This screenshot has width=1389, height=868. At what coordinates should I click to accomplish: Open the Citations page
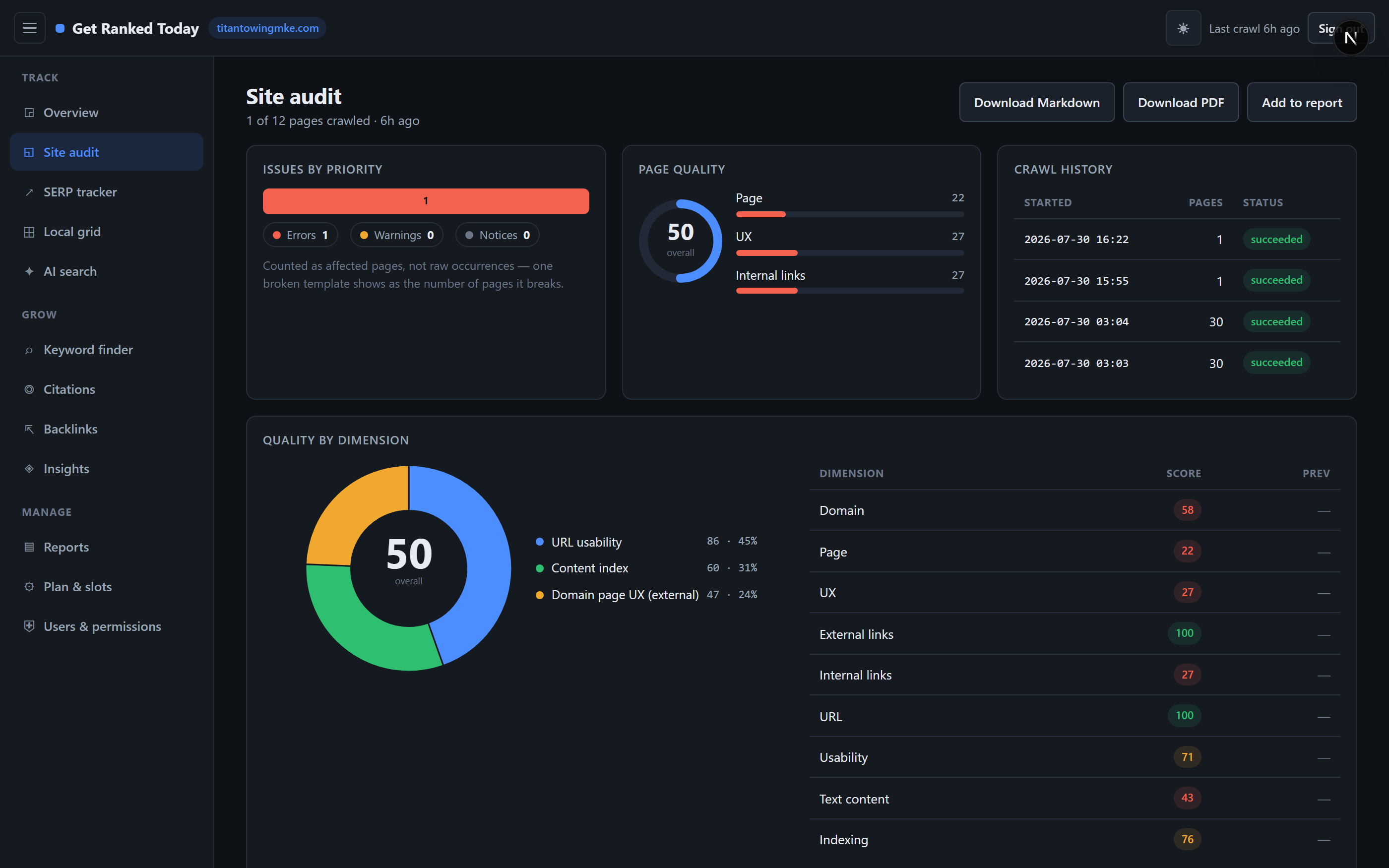pos(107,389)
